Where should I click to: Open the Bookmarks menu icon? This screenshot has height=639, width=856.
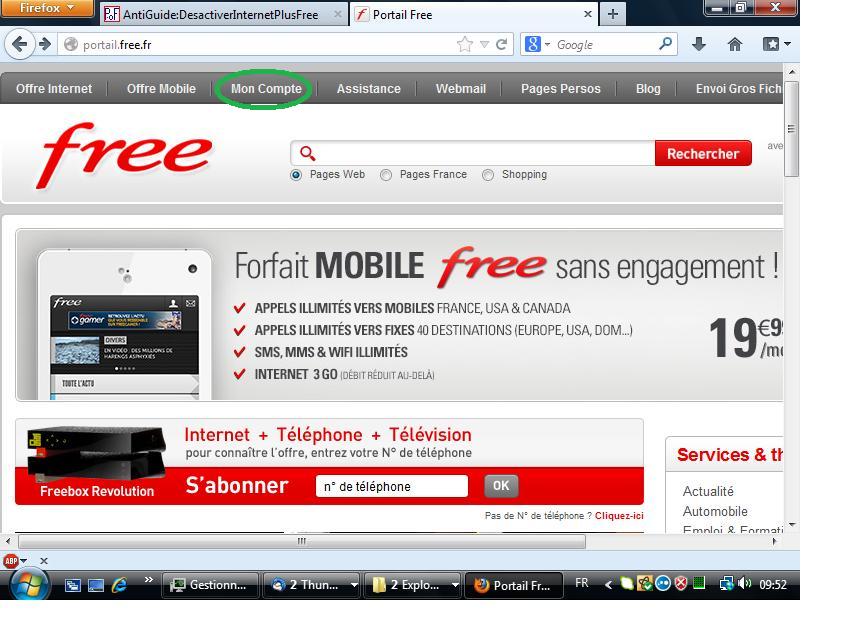[771, 44]
